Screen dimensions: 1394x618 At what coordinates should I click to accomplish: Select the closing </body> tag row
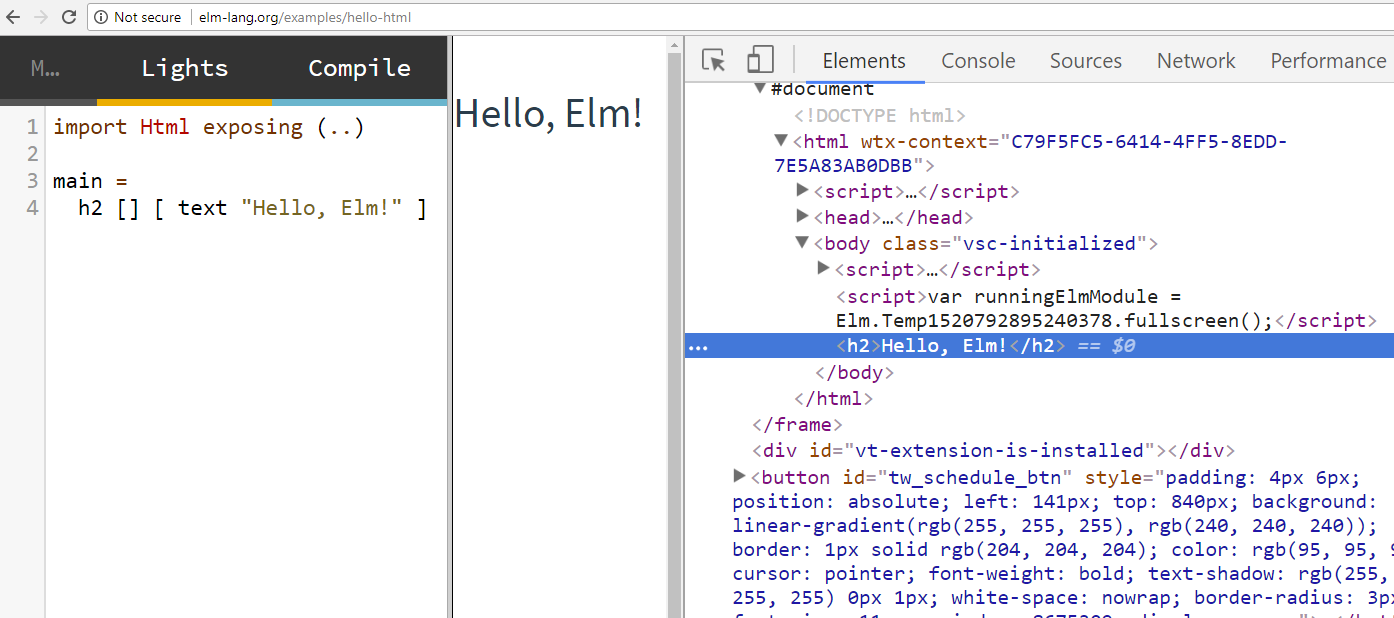(854, 373)
